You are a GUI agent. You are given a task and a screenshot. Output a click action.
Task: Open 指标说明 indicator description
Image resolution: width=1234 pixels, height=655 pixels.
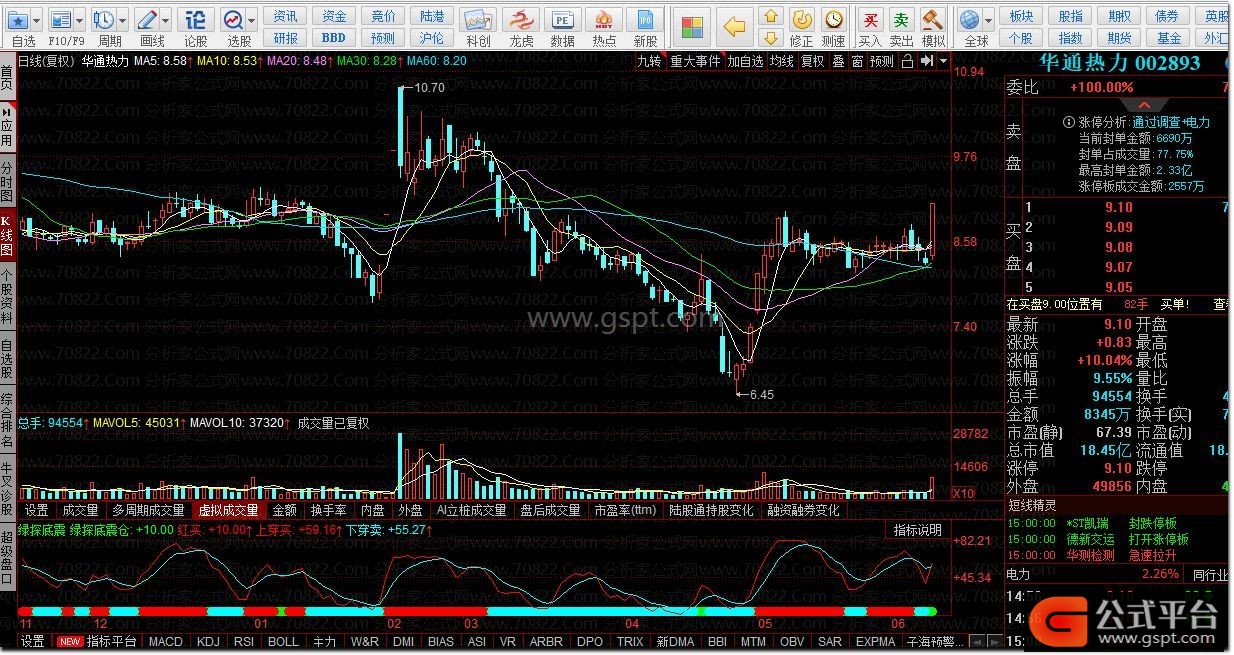coord(917,530)
